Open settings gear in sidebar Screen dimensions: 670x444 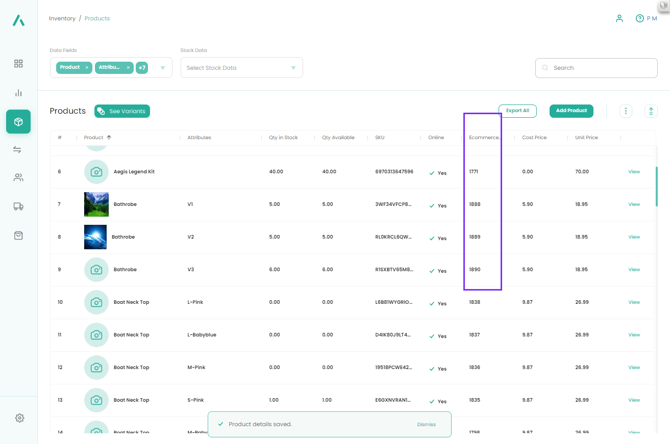pos(19,418)
